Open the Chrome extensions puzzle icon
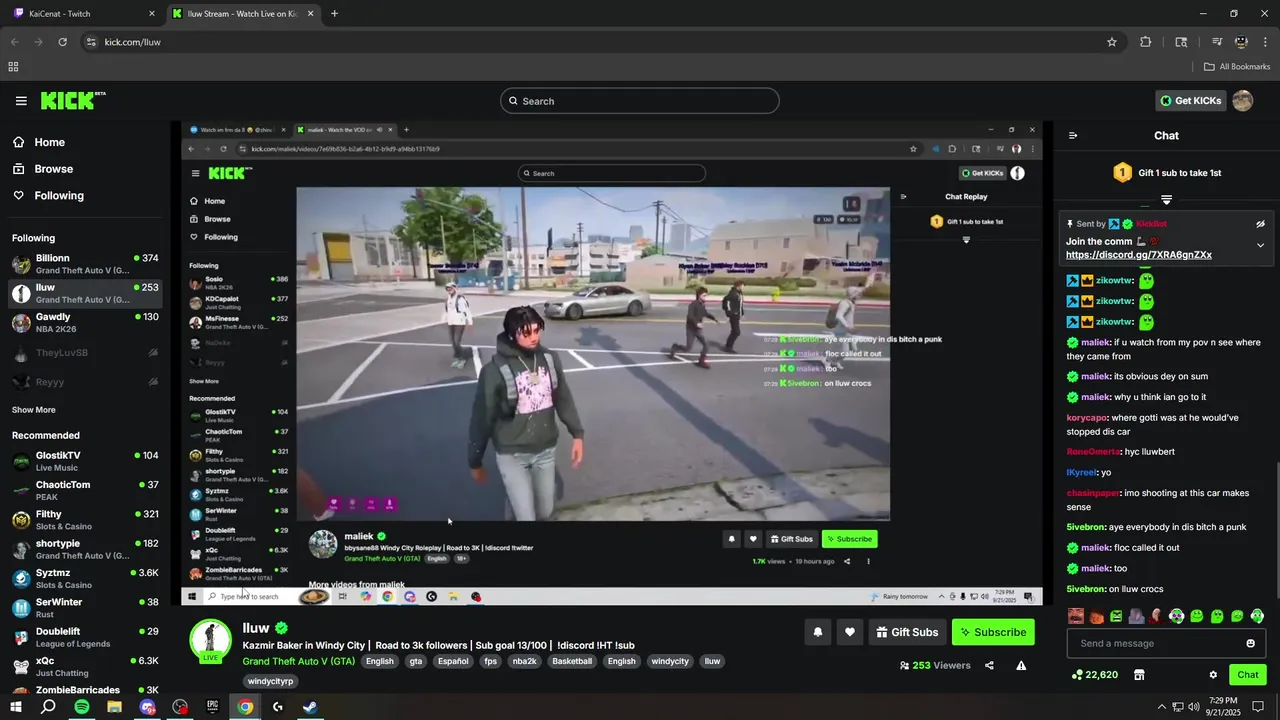Viewport: 1280px width, 720px height. click(x=1146, y=42)
